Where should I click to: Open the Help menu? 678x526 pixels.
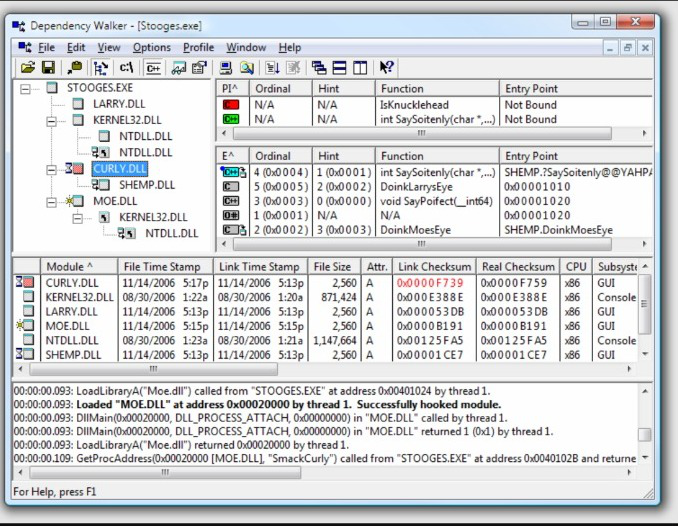coord(290,48)
